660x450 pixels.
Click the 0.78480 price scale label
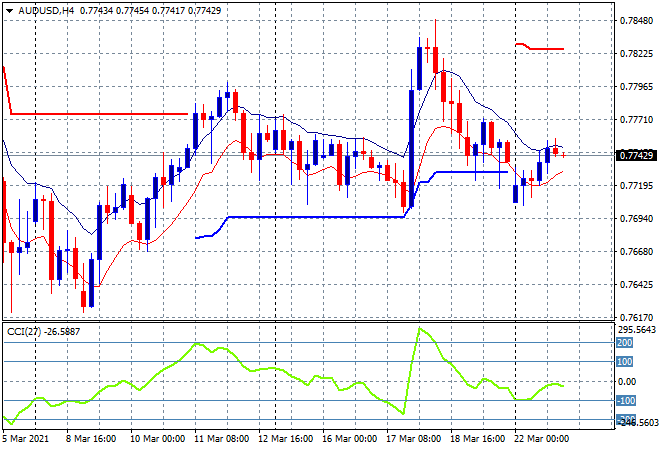click(636, 20)
